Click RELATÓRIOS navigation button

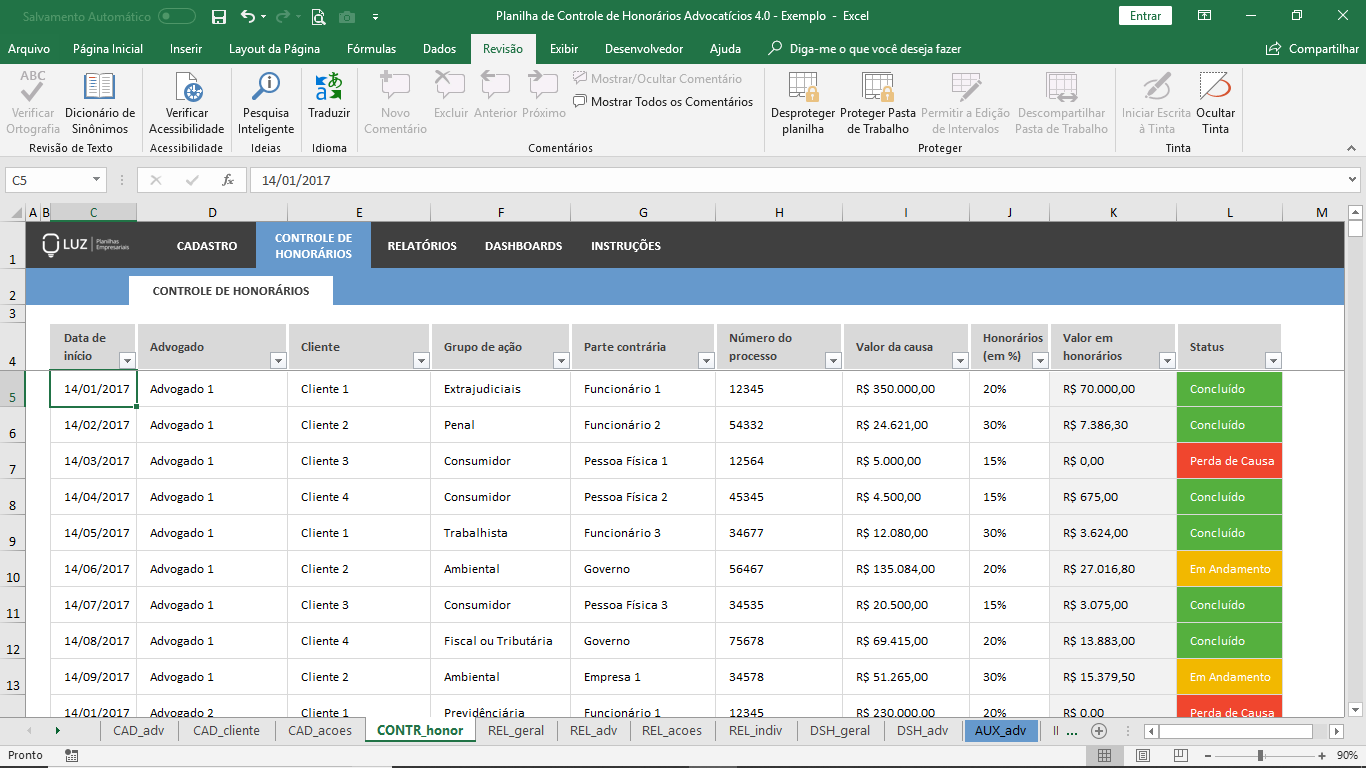click(422, 246)
